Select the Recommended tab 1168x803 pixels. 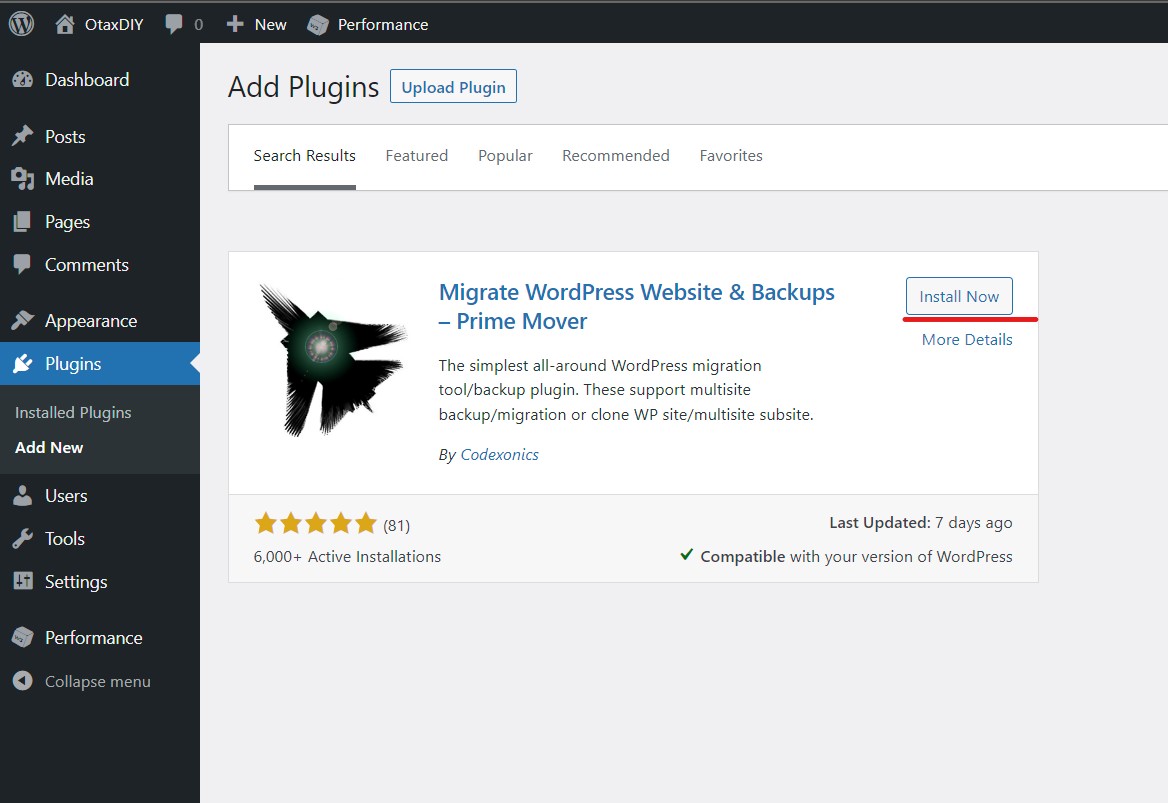coord(616,155)
